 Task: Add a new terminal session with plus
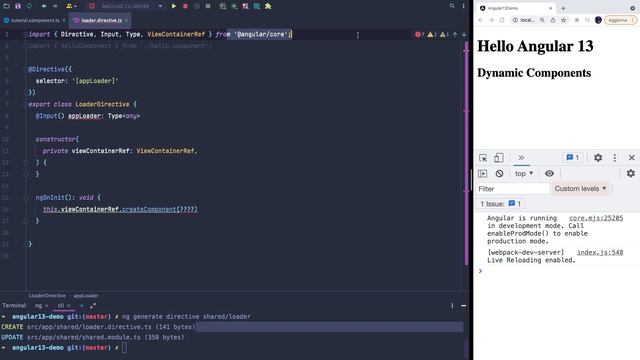[82, 305]
